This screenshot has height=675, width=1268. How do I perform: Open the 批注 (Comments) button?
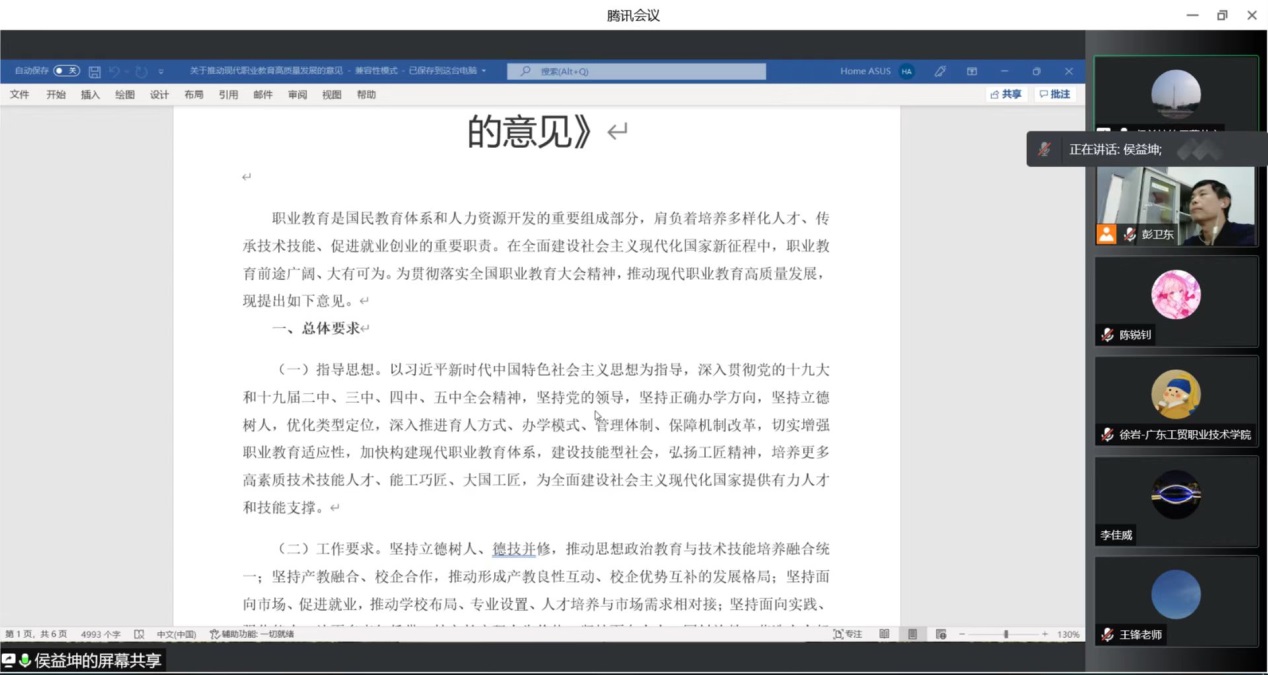coord(1054,94)
